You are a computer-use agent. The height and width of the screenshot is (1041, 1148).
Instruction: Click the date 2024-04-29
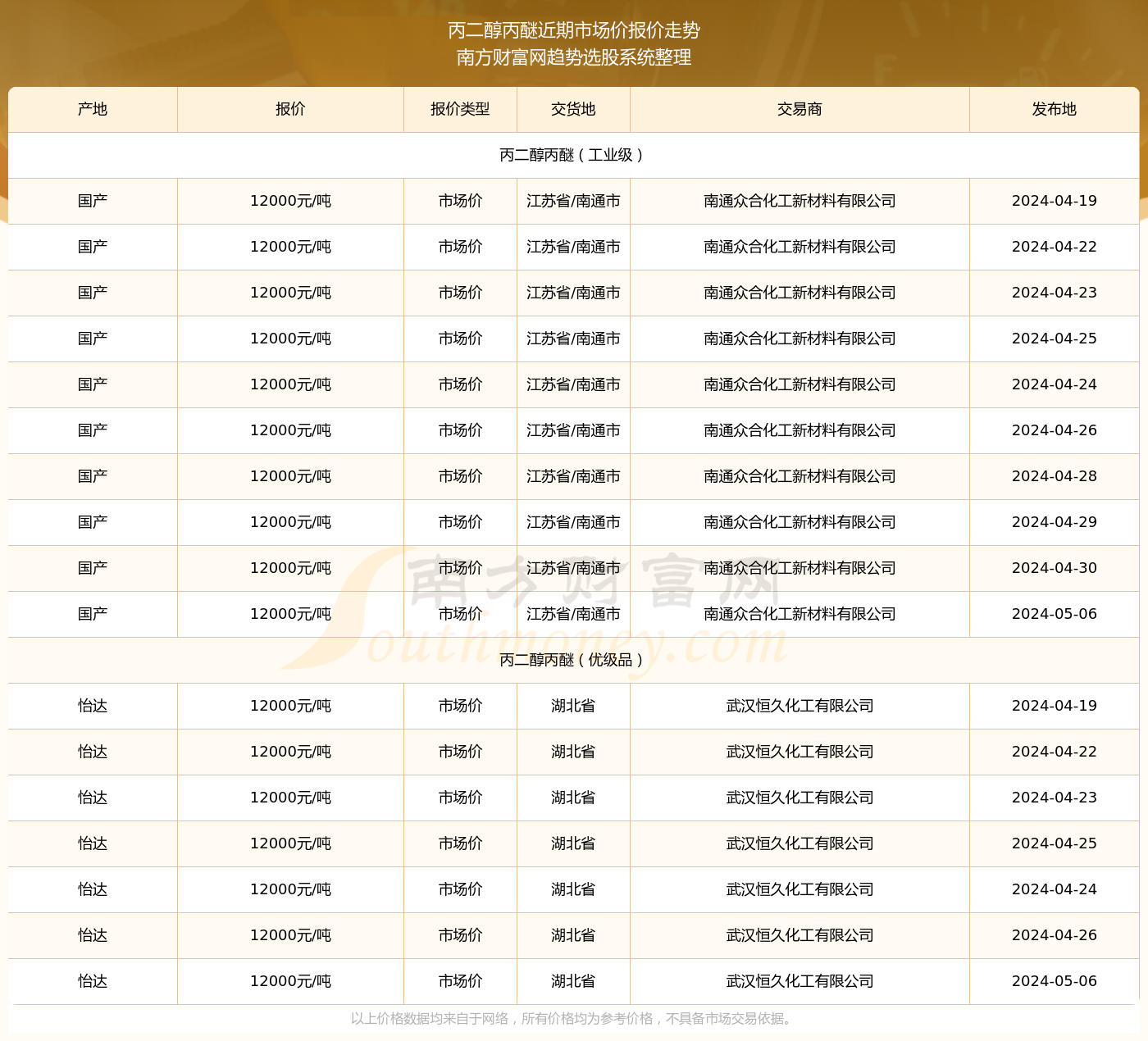click(1054, 522)
